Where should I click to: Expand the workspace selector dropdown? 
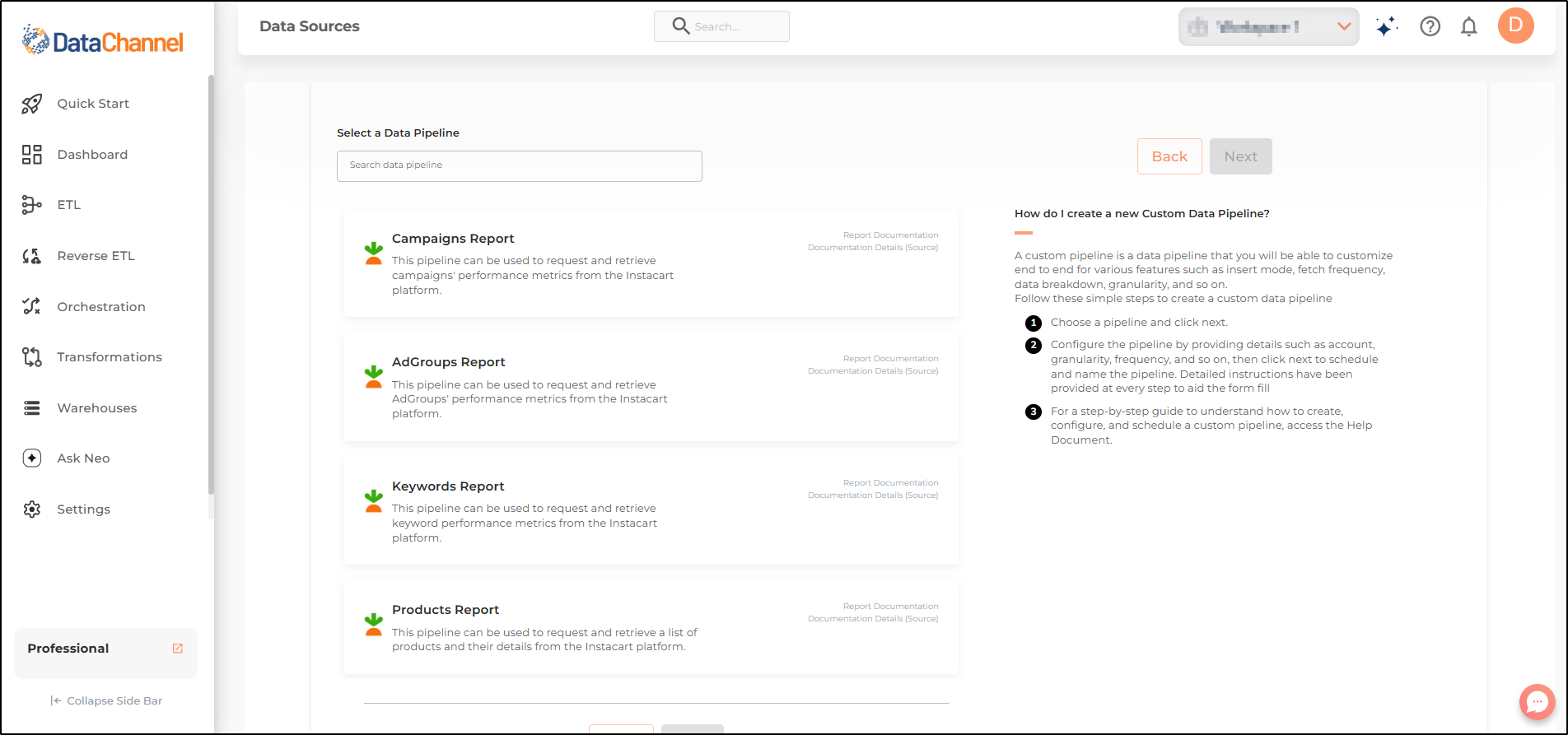1269,27
